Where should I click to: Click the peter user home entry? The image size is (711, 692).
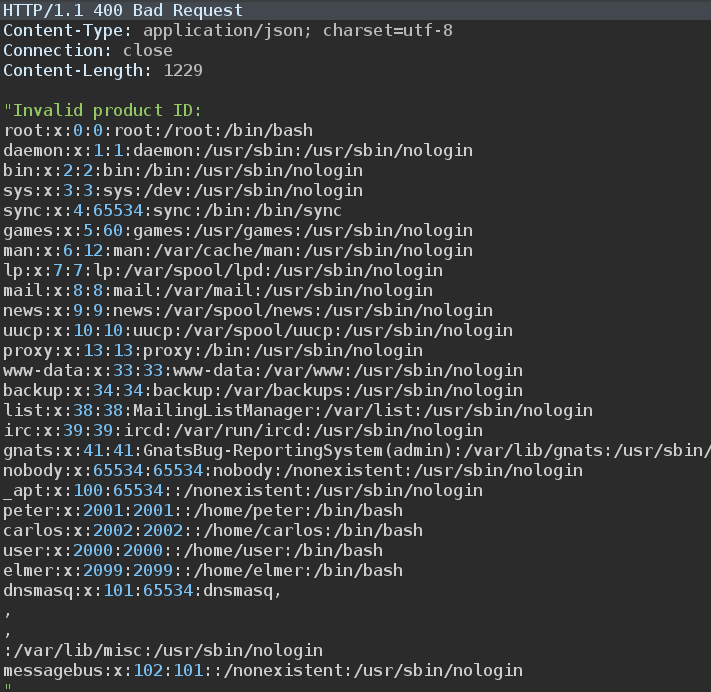point(203,511)
